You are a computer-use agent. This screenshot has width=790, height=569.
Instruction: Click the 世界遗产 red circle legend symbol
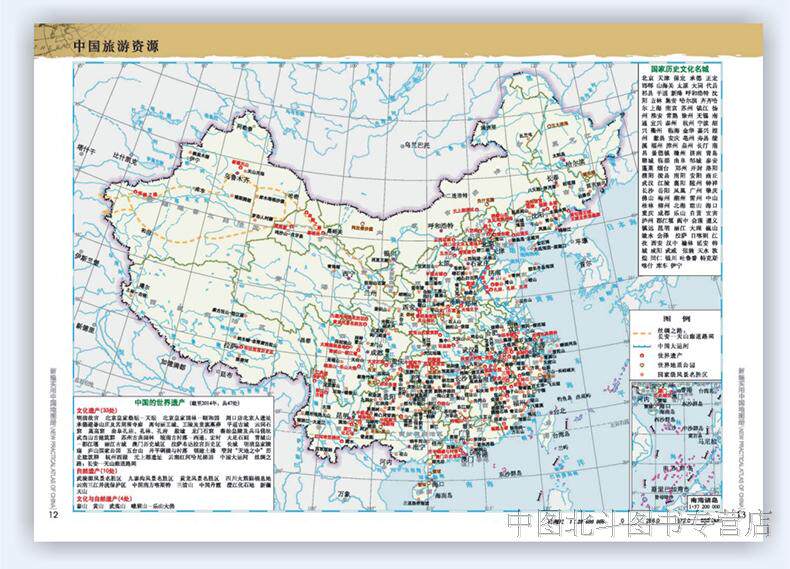click(x=641, y=356)
